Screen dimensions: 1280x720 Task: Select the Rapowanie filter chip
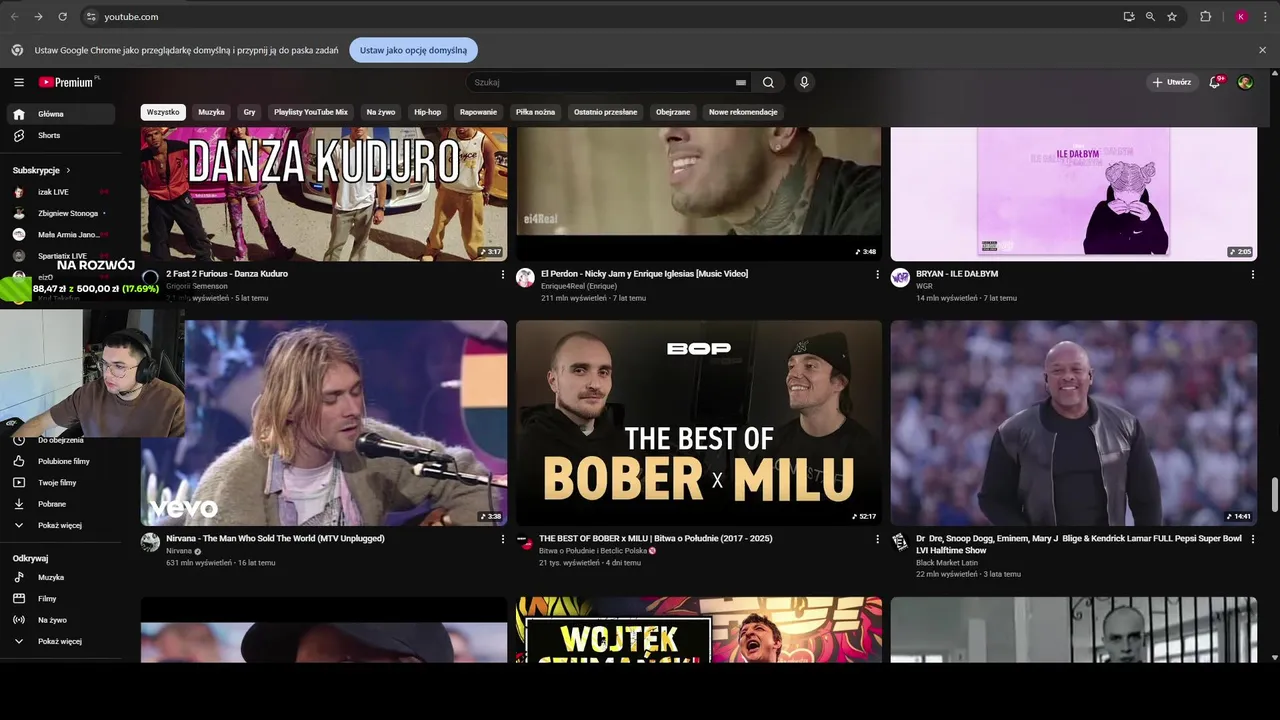tap(478, 112)
